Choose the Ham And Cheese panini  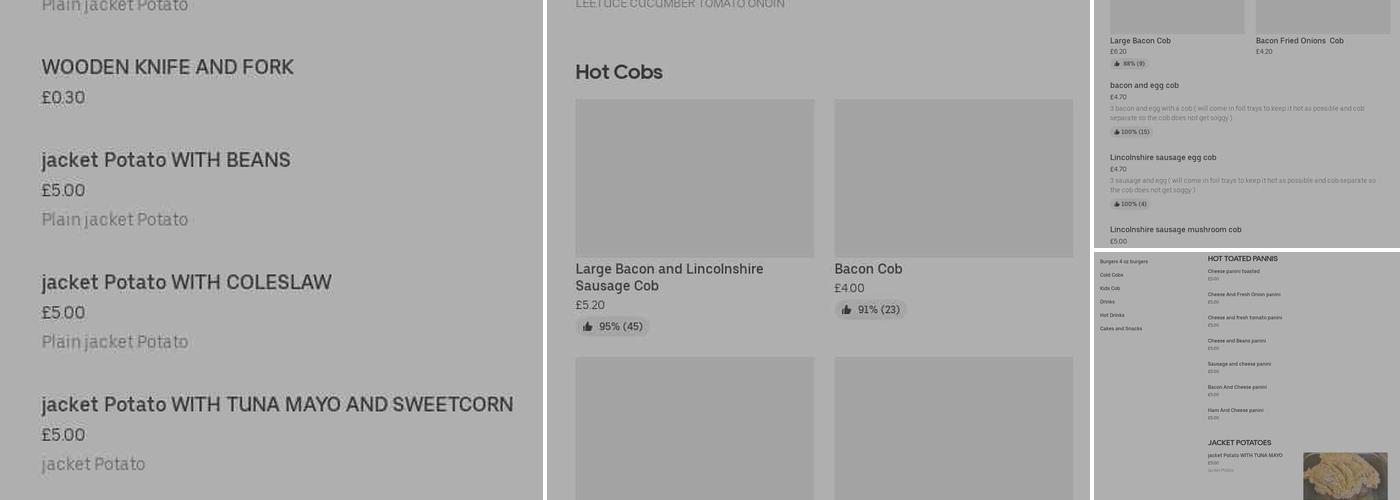tap(1235, 410)
